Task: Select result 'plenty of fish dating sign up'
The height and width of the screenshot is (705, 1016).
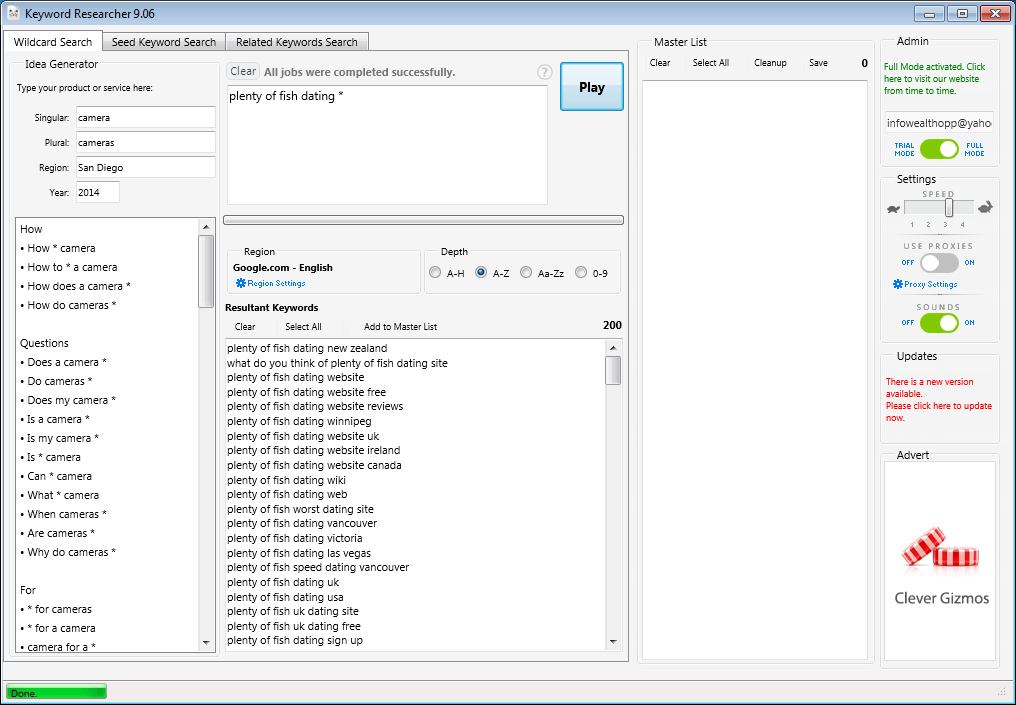Action: [x=295, y=640]
